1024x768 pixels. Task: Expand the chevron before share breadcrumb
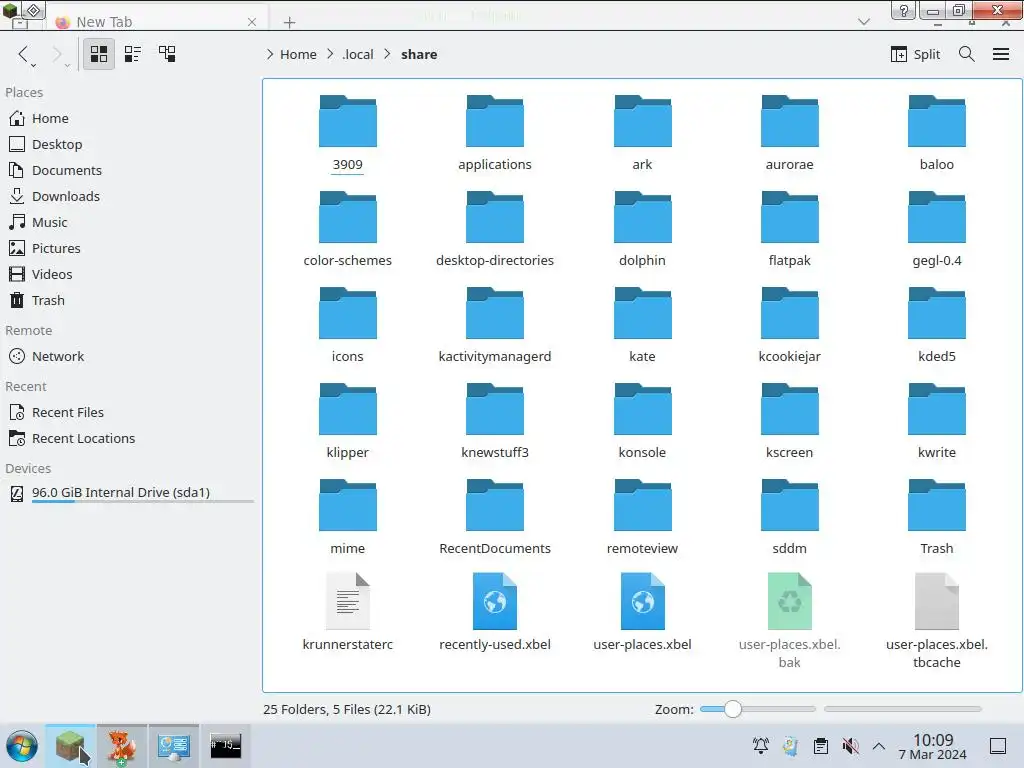pos(387,54)
